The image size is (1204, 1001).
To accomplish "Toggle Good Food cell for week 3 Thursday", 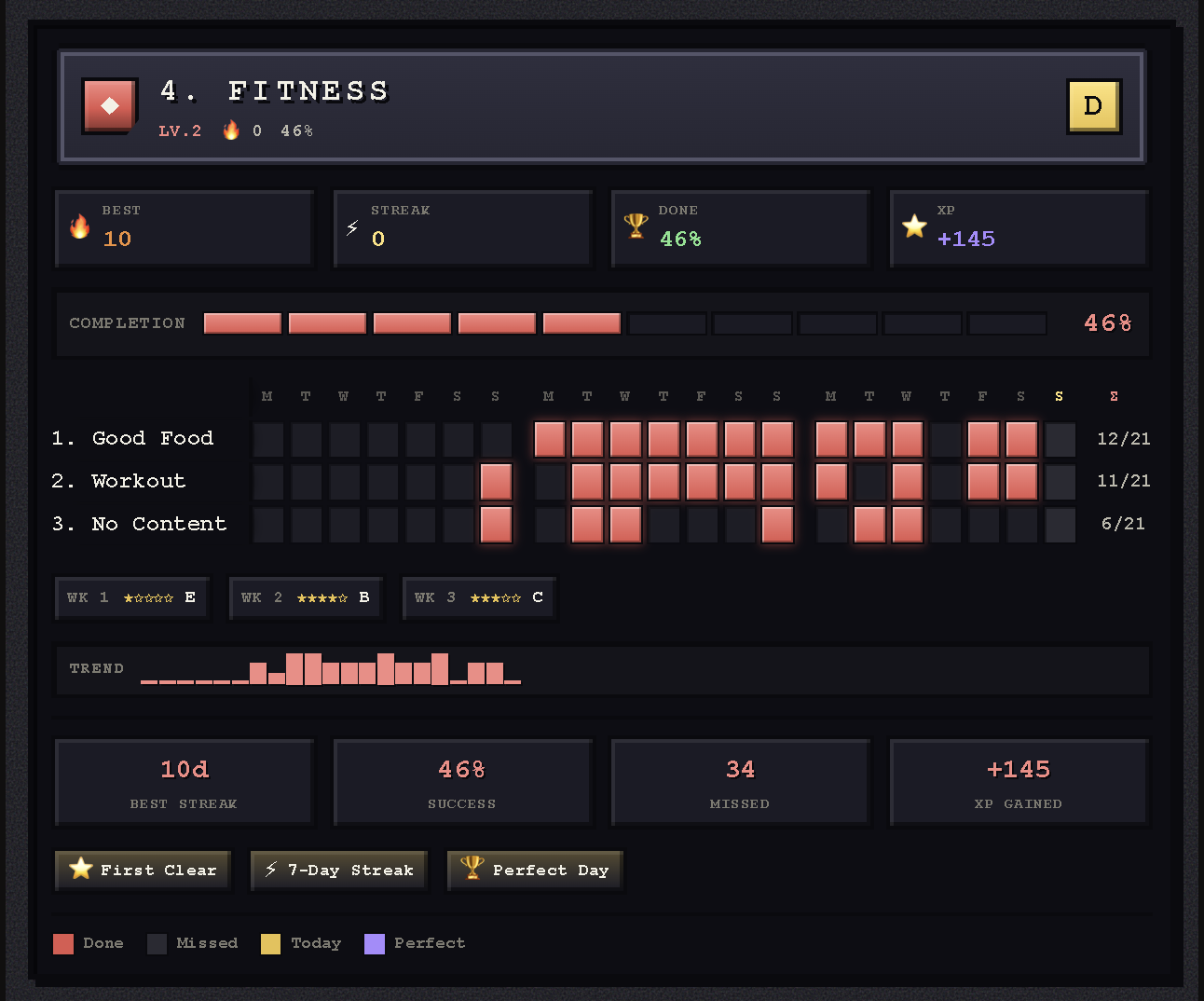I will click(x=946, y=439).
